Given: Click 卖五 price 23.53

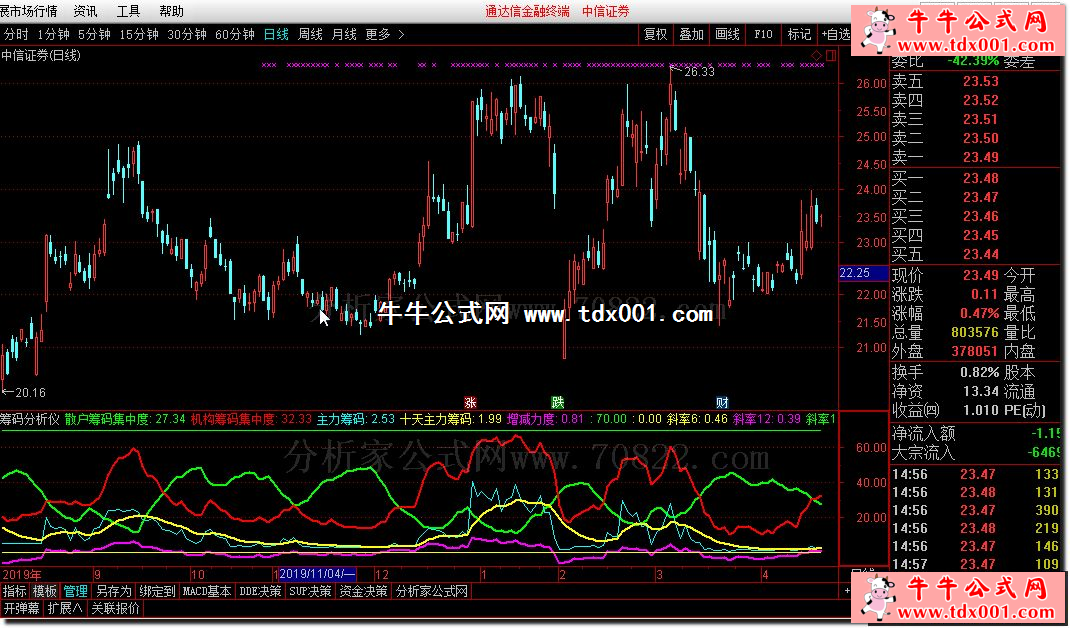Looking at the screenshot, I should tap(981, 81).
